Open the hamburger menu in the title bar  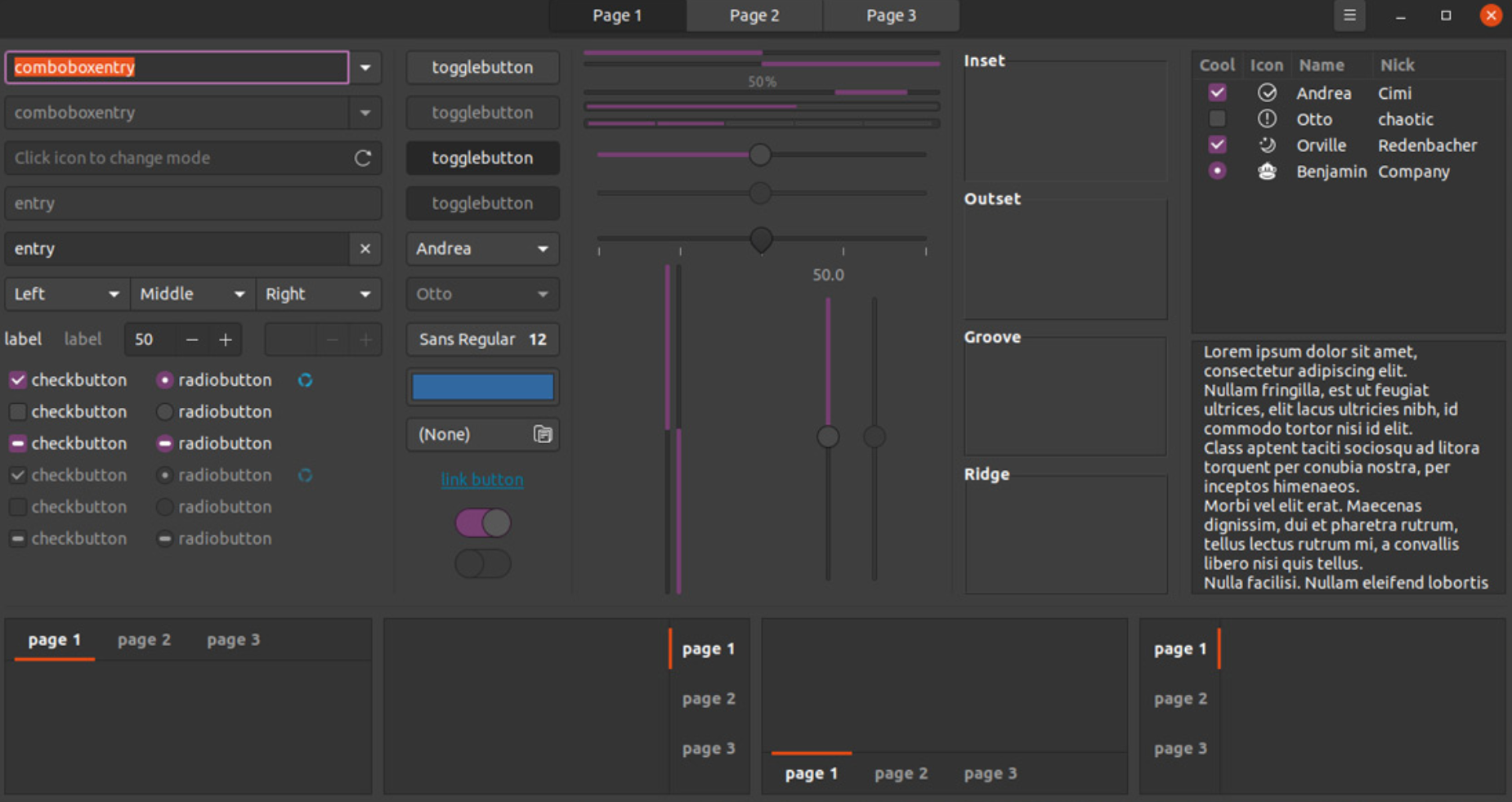tap(1349, 16)
